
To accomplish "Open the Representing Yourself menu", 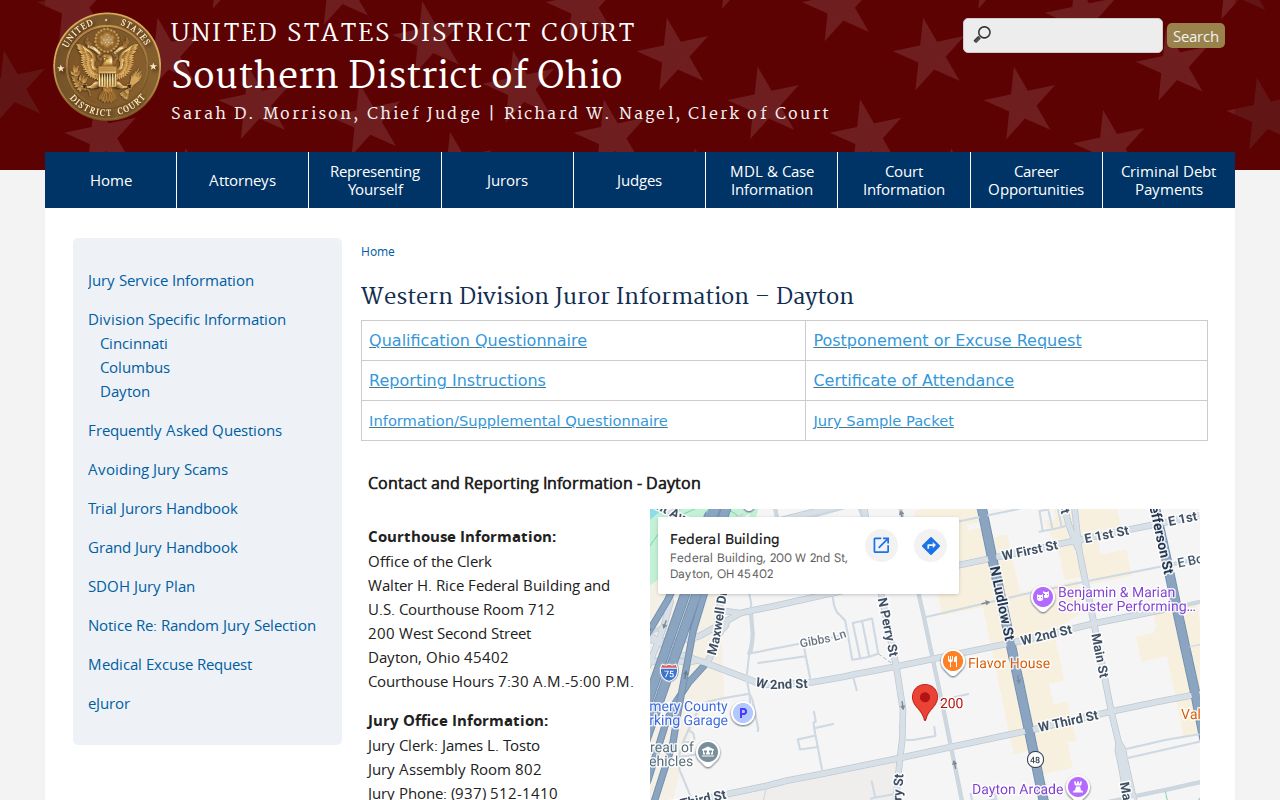I will 375,180.
